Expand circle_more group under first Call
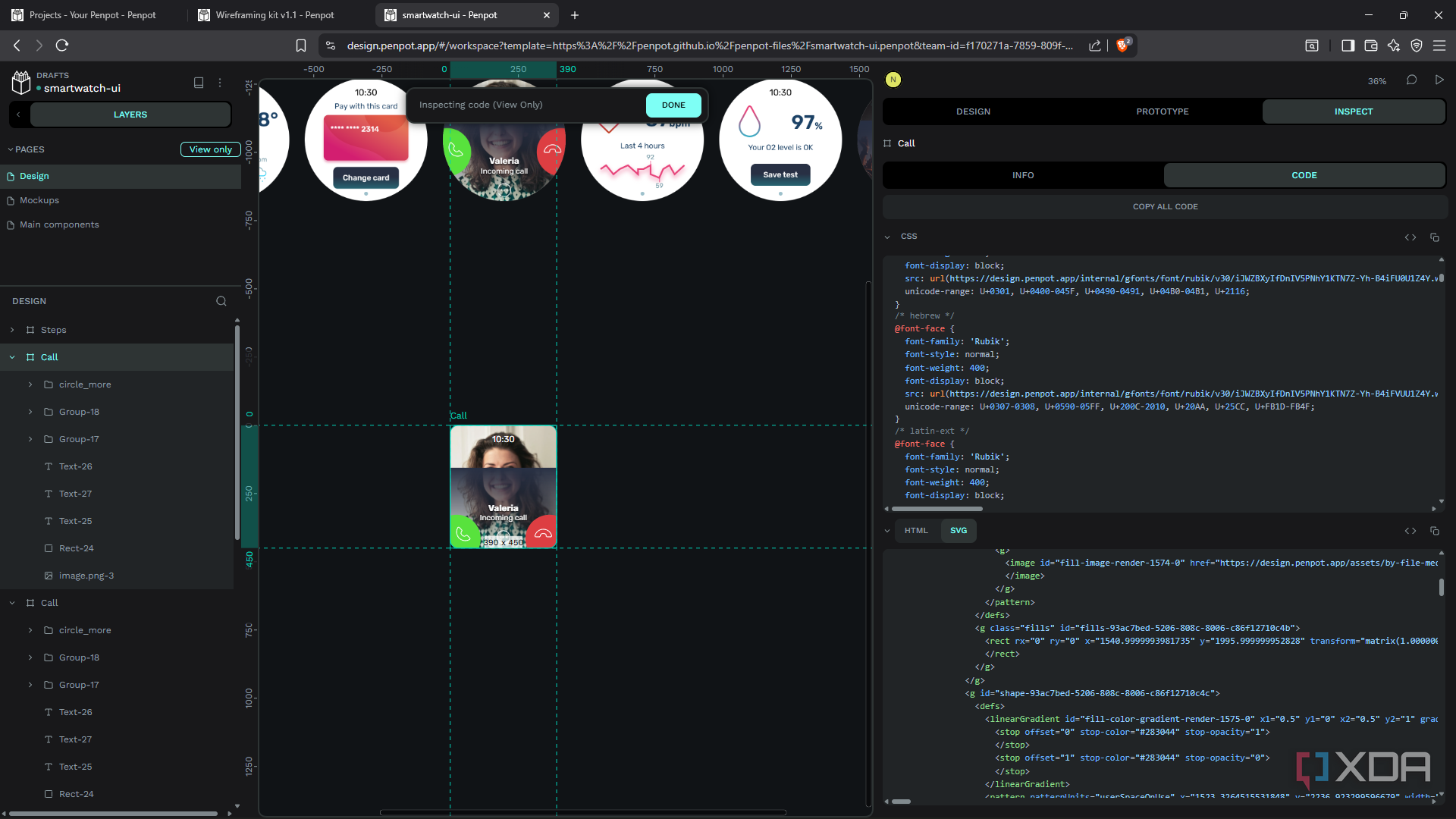The width and height of the screenshot is (1456, 819). pos(30,384)
